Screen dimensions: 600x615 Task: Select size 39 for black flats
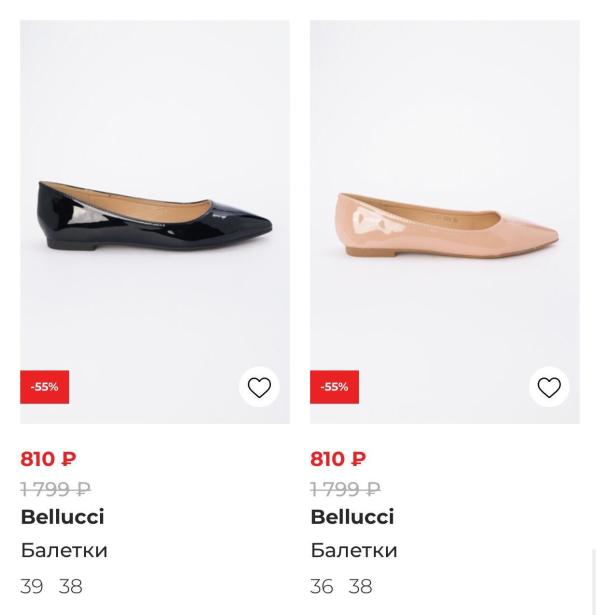click(32, 586)
